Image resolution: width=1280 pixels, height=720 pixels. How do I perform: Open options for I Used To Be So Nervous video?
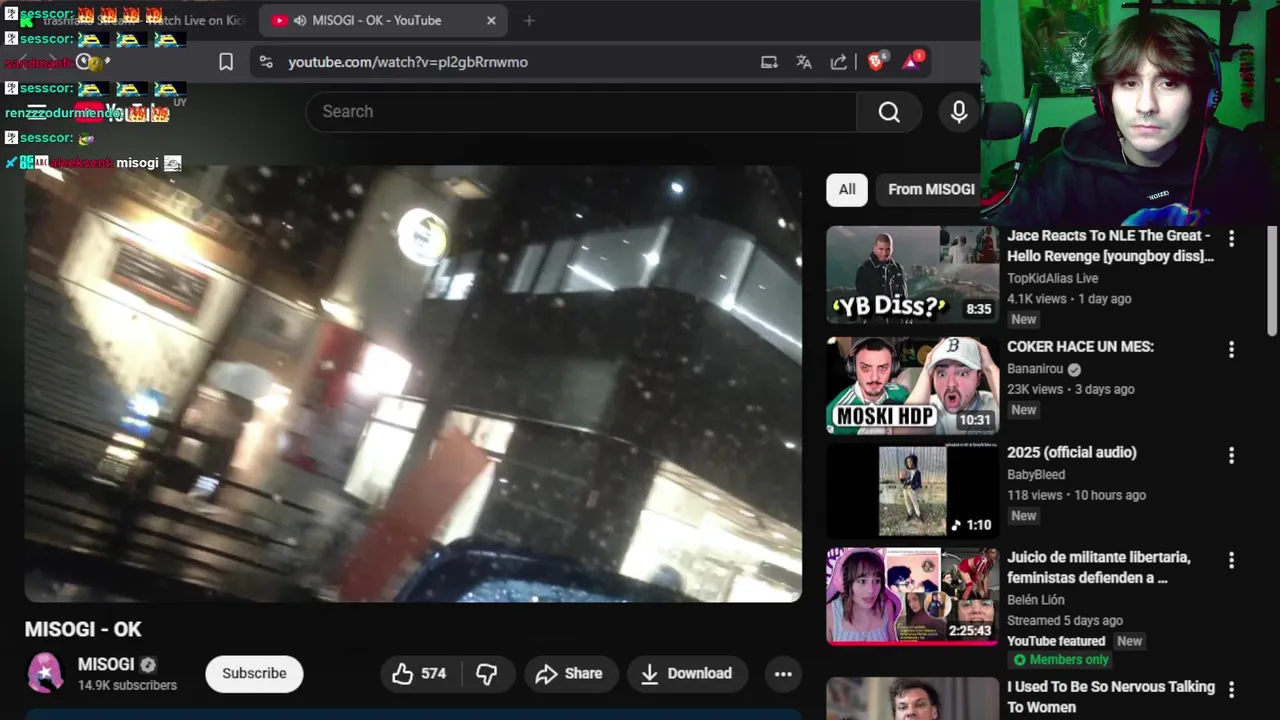pos(1231,690)
